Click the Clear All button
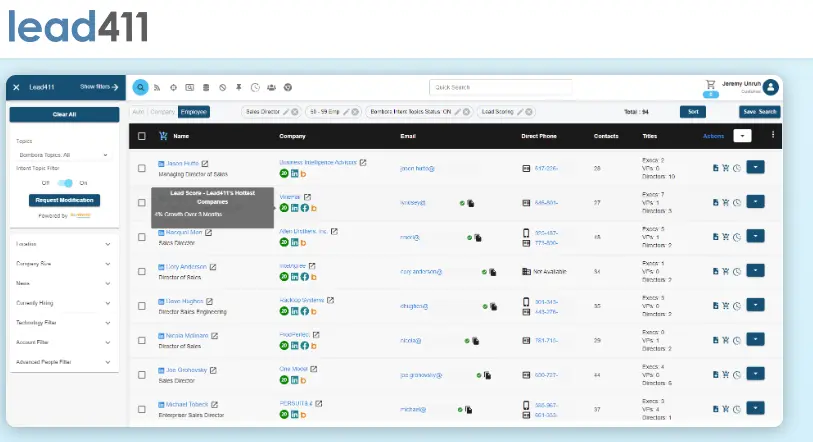This screenshot has height=442, width=813. (x=64, y=115)
